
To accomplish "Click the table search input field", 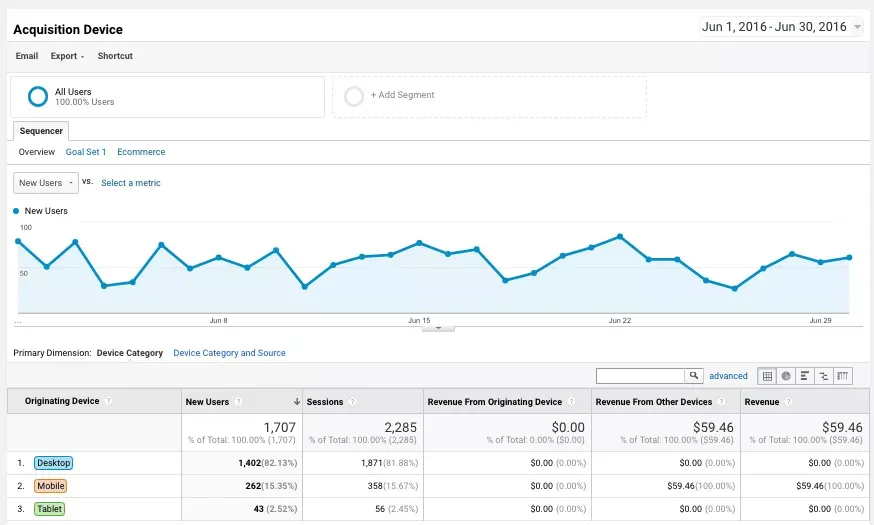I will tap(640, 376).
